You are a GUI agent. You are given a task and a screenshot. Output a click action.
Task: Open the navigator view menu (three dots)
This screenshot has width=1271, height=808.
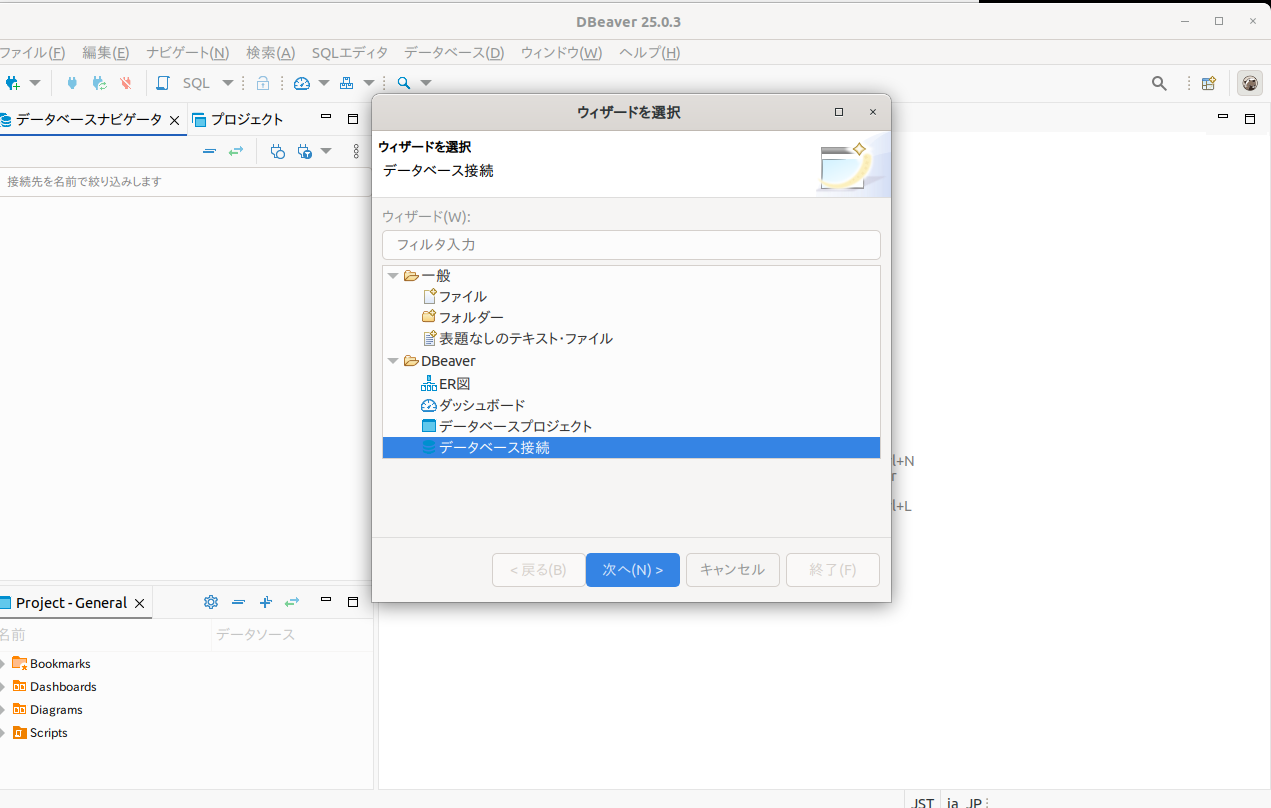(356, 151)
